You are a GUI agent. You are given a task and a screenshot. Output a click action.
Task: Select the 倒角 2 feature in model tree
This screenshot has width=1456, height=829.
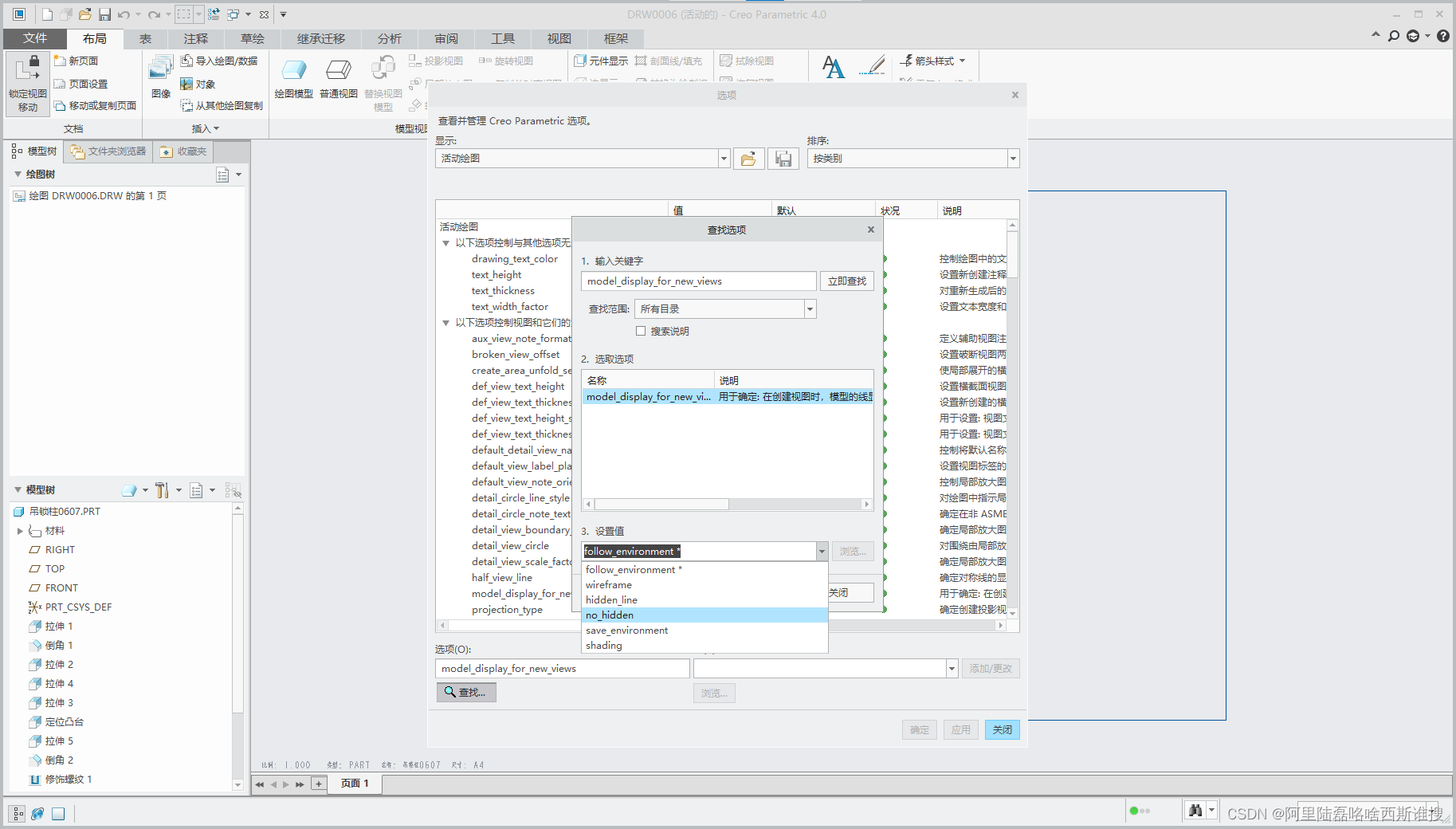point(59,760)
